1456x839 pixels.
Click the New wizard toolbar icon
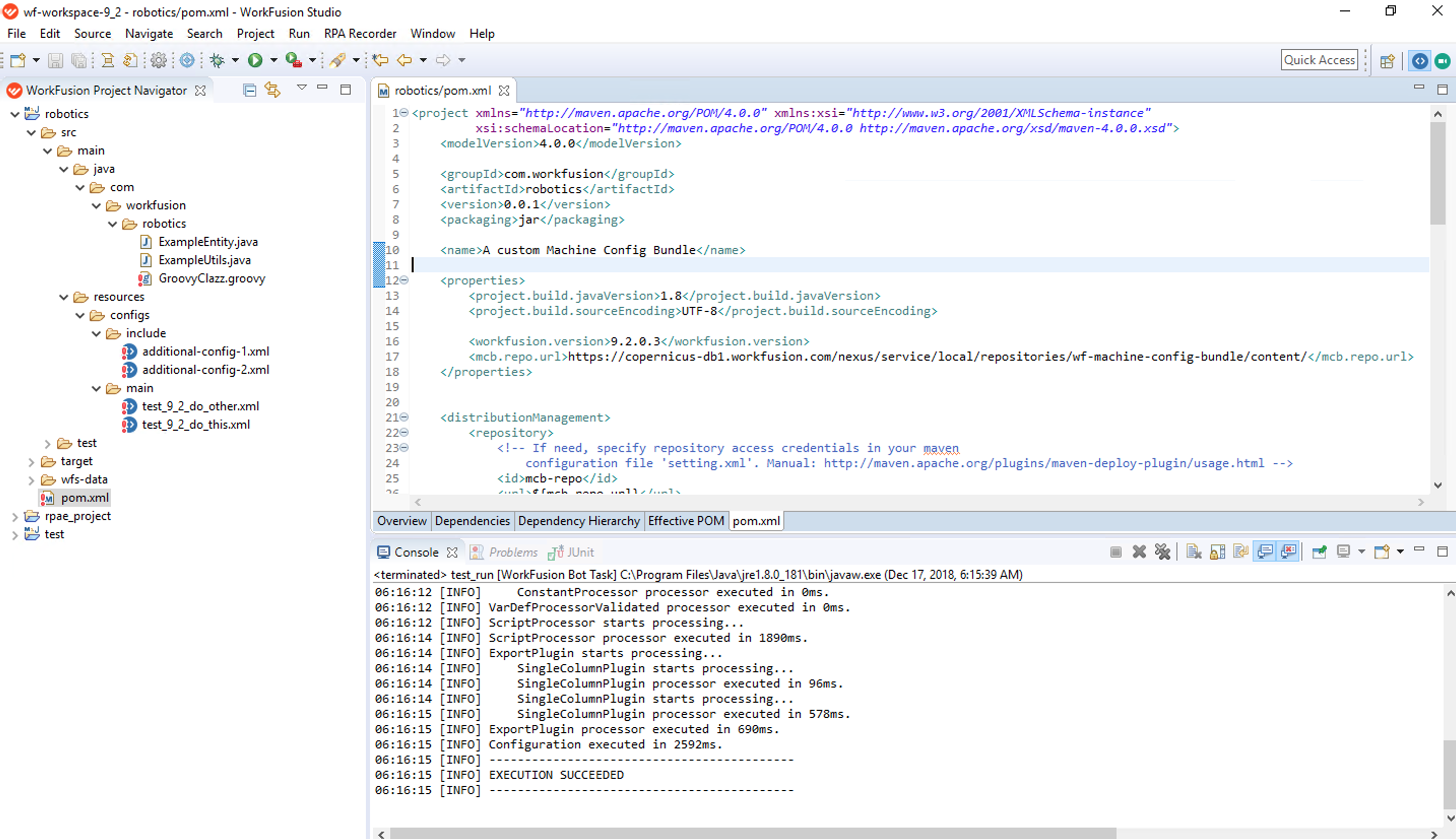tap(18, 60)
